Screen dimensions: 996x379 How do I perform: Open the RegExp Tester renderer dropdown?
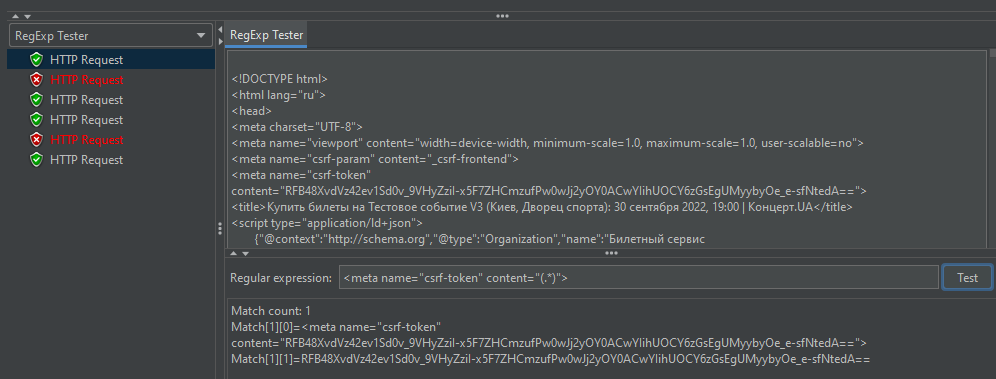[111, 36]
